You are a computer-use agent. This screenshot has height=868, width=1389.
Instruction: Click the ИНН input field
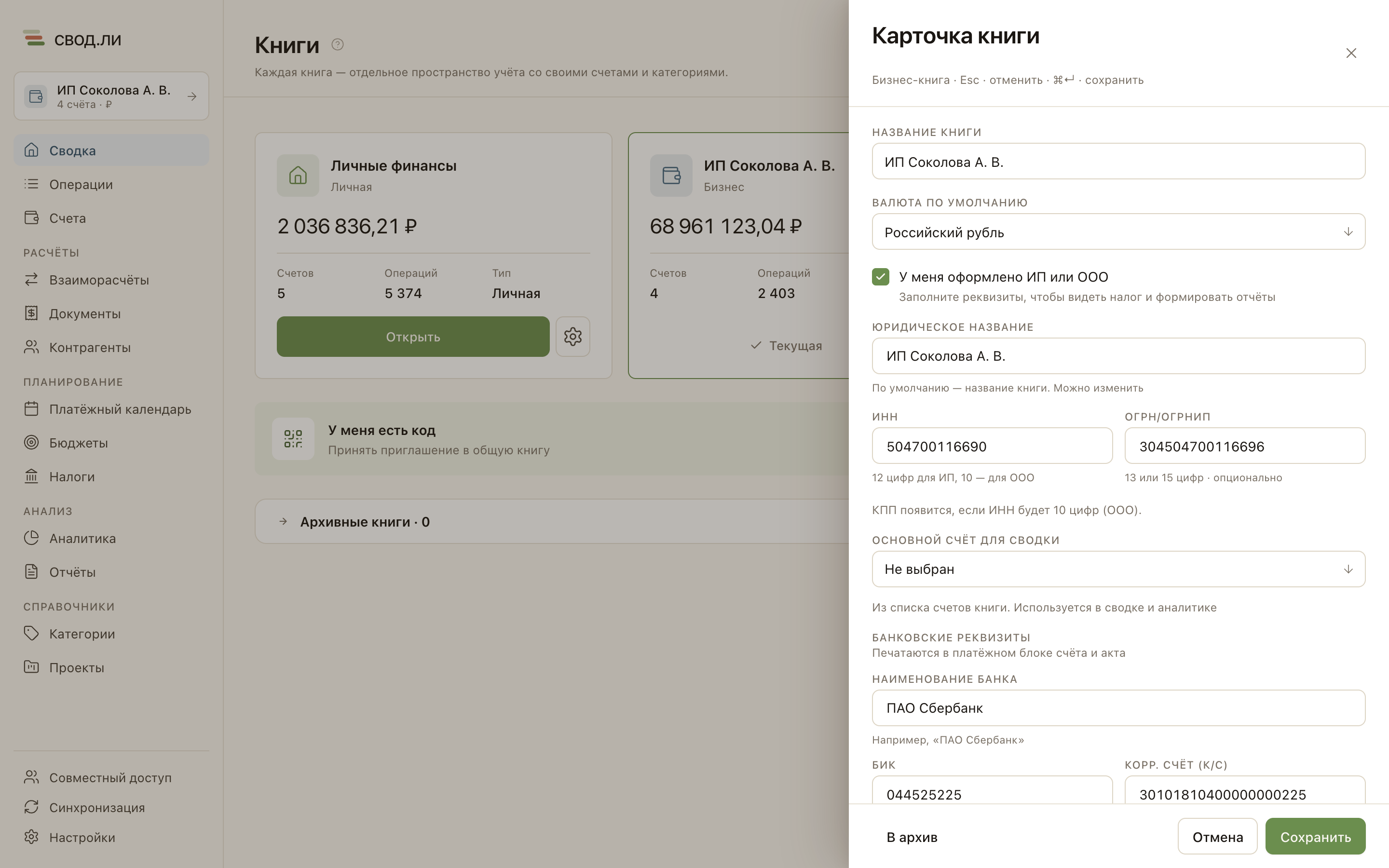tap(992, 446)
